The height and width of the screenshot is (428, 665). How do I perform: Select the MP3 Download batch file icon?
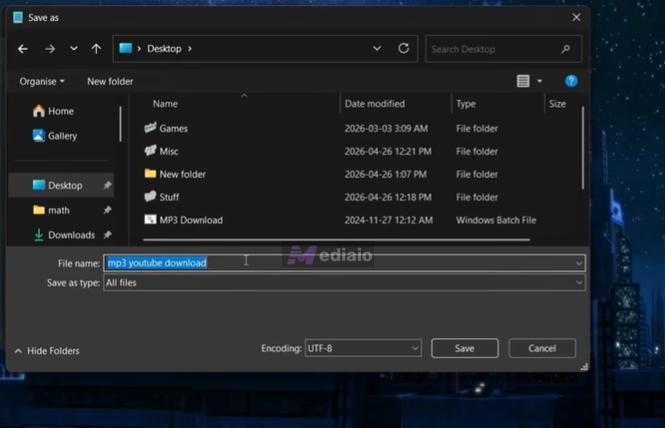pos(150,219)
